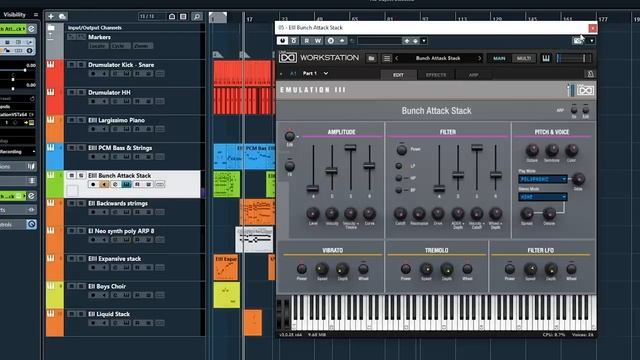Select the EII Backwards strimgs track
The width and height of the screenshot is (640, 360).
pyautogui.click(x=118, y=203)
